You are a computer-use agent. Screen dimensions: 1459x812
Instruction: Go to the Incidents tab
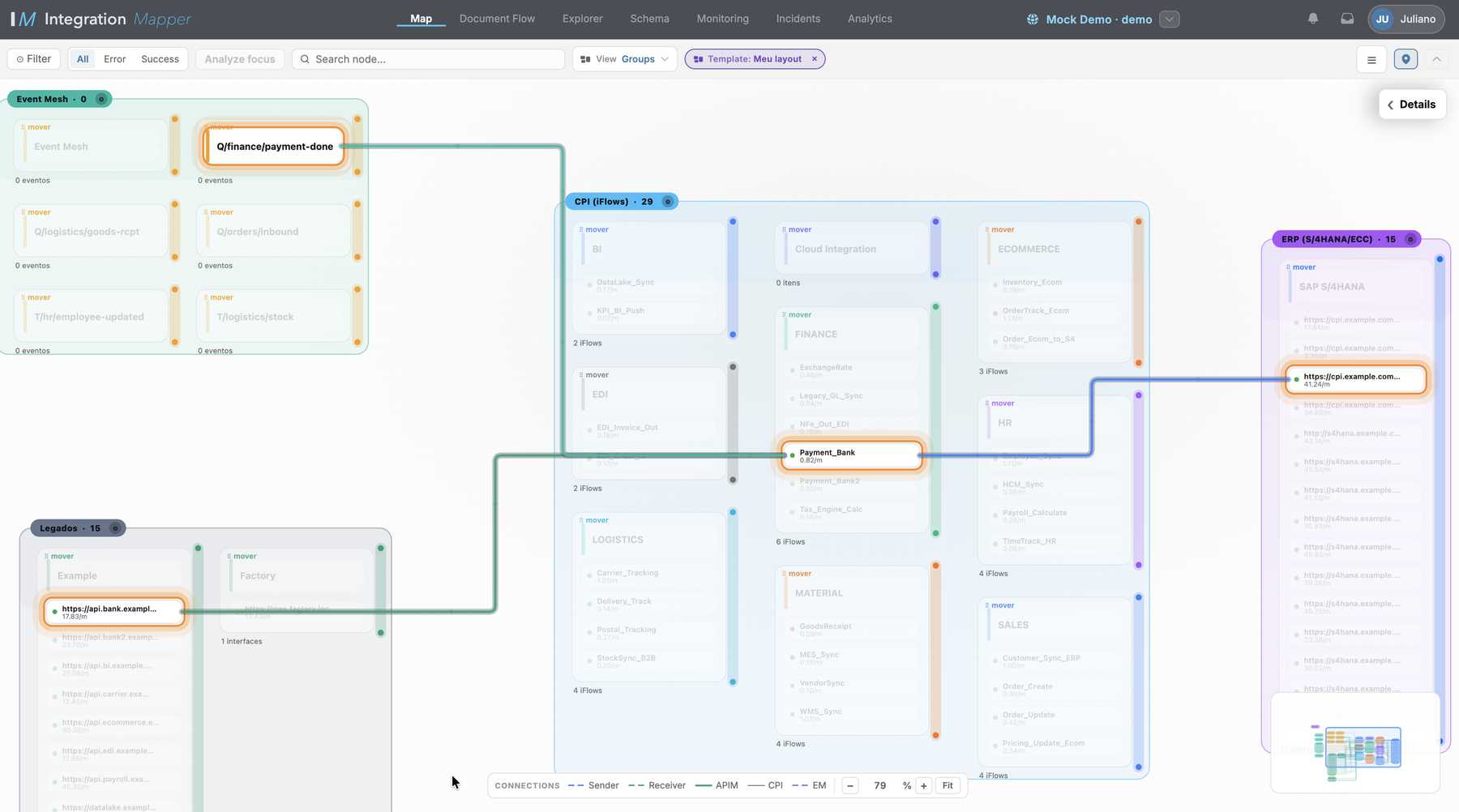[x=798, y=19]
